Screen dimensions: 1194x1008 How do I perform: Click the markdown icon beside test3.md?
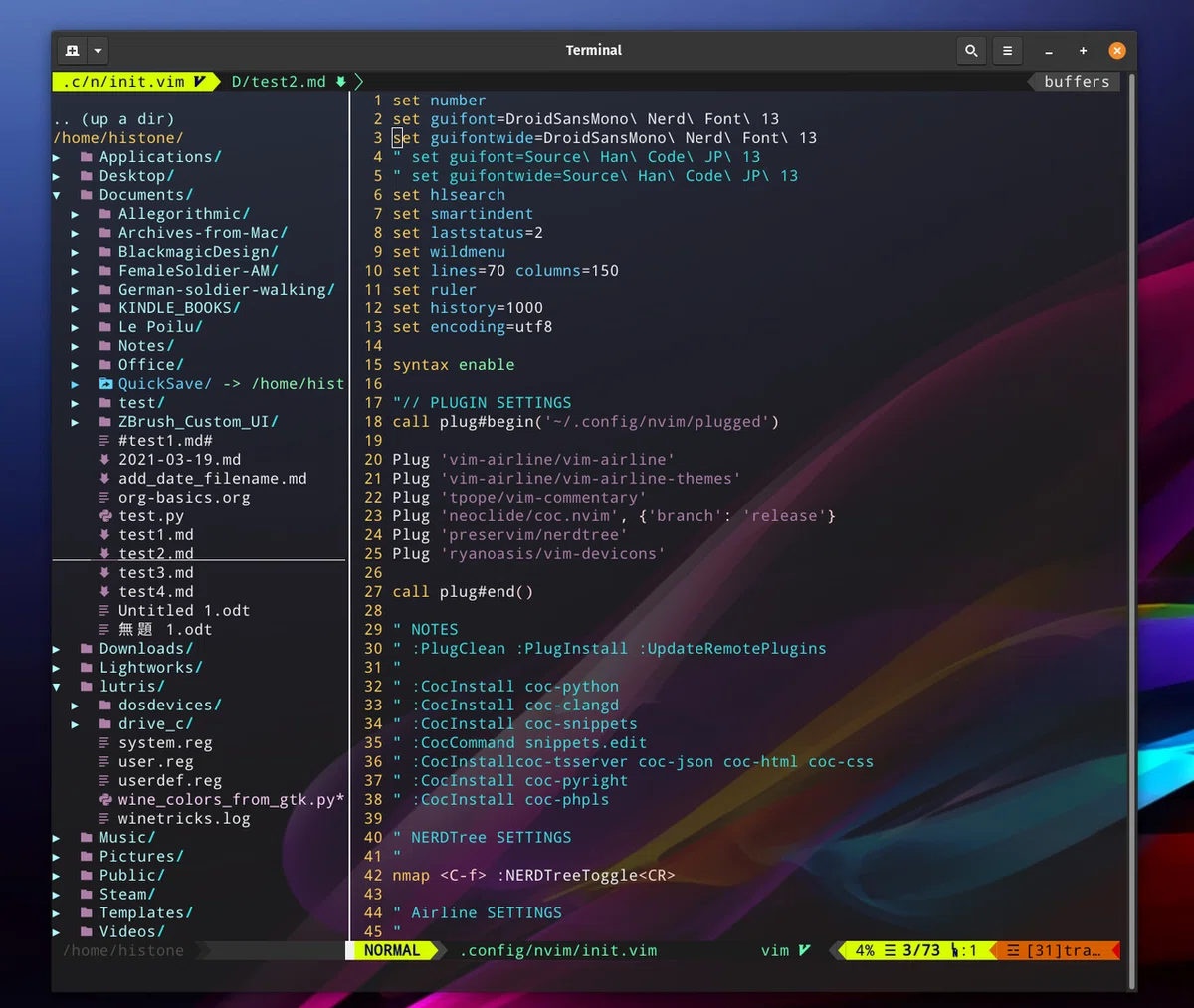coord(105,573)
